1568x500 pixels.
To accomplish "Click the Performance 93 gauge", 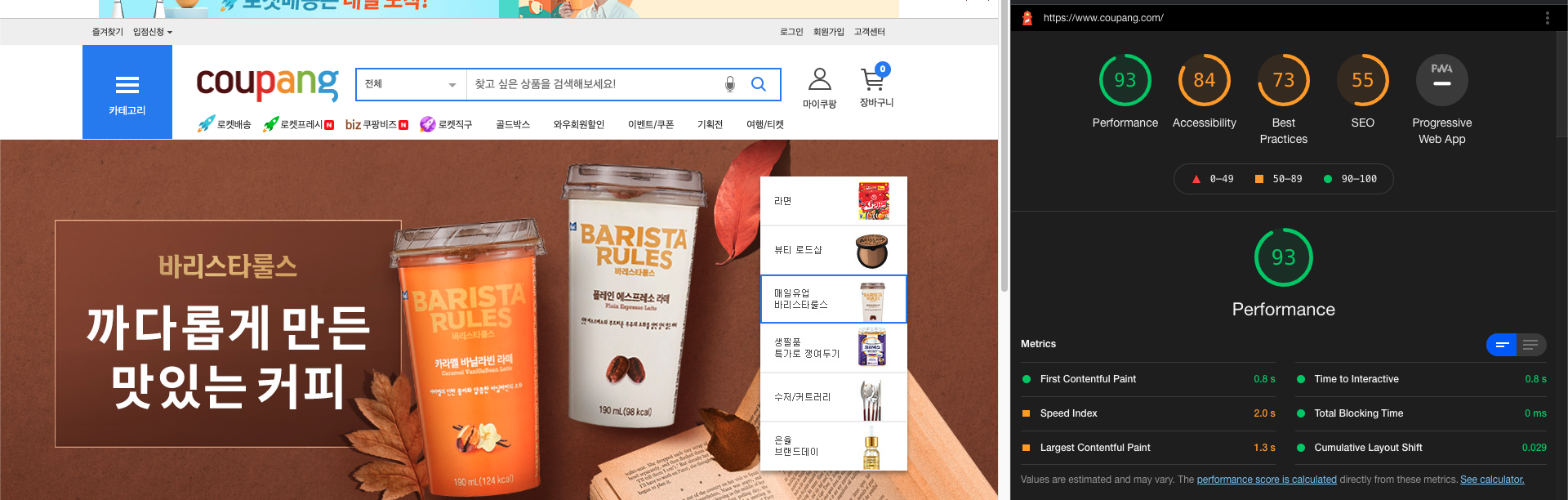I will pyautogui.click(x=1125, y=80).
